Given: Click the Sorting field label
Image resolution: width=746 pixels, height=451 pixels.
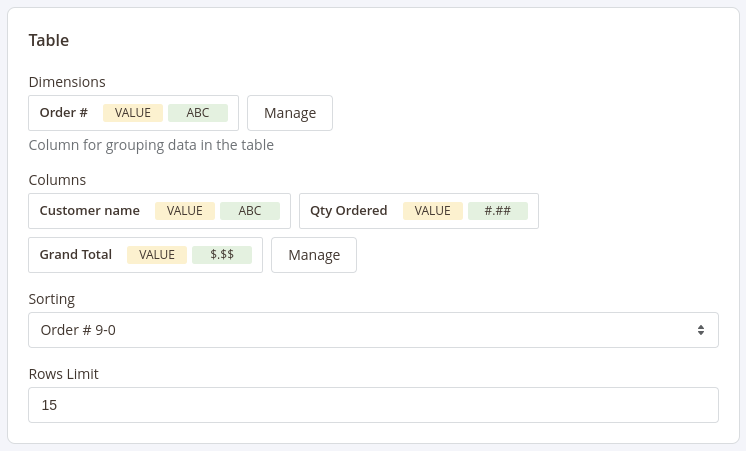Looking at the screenshot, I should (x=52, y=299).
